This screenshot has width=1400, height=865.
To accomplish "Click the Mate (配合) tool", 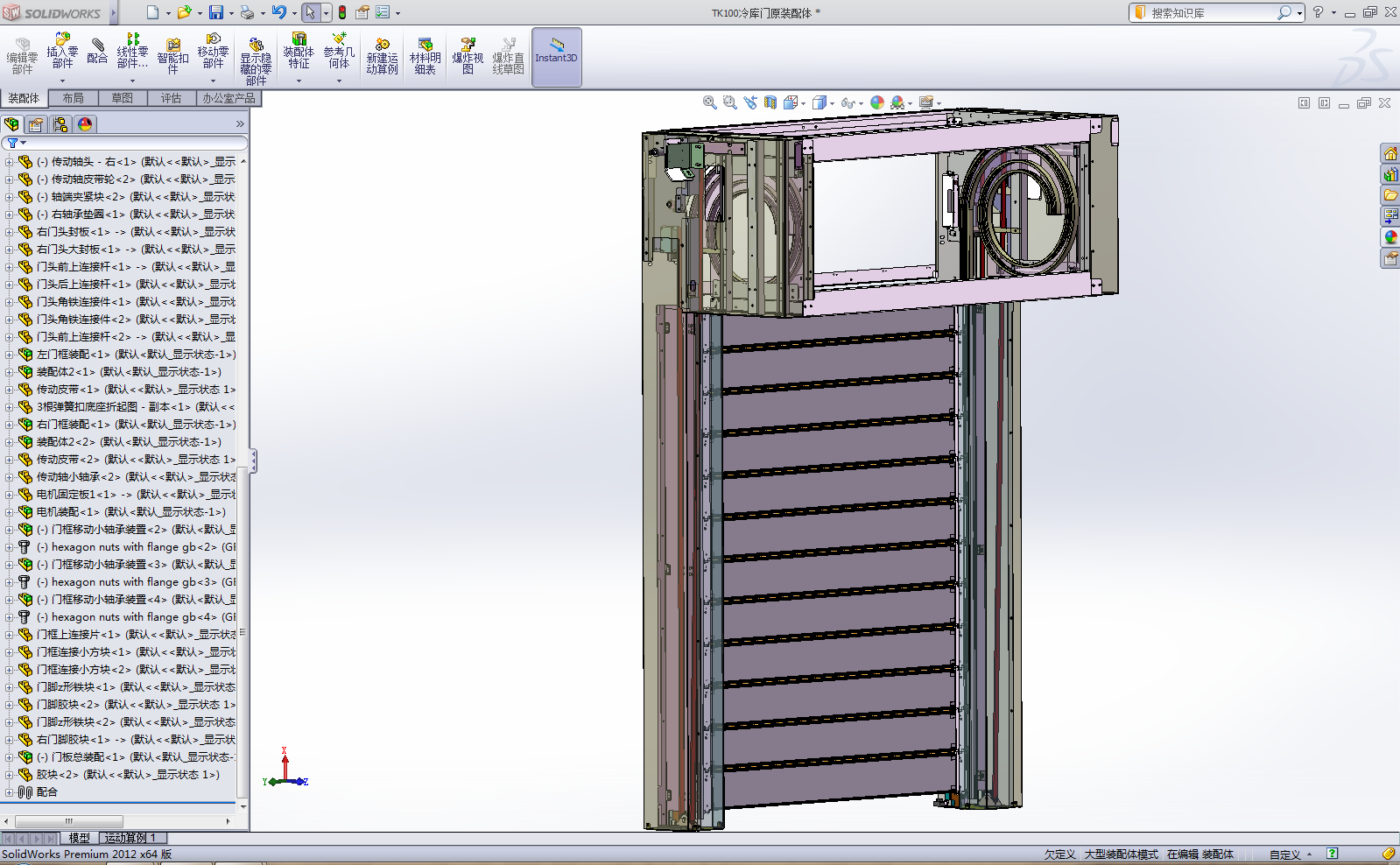I will [x=97, y=51].
